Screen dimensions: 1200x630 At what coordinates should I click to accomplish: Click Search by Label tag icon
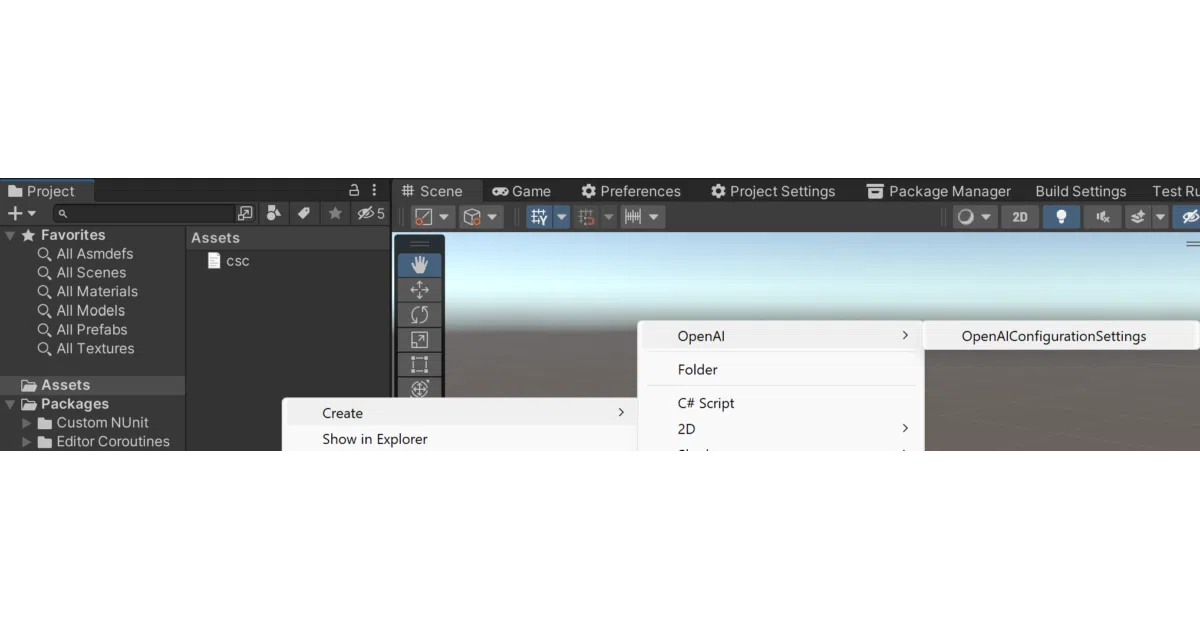[304, 213]
